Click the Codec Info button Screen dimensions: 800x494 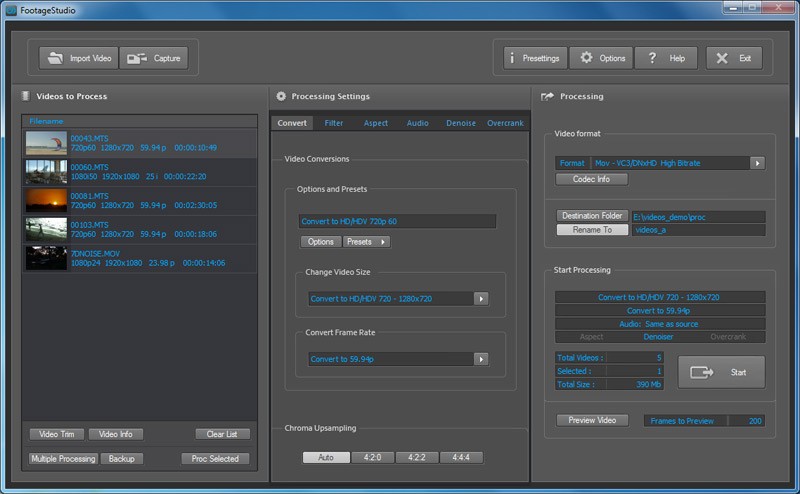point(591,179)
